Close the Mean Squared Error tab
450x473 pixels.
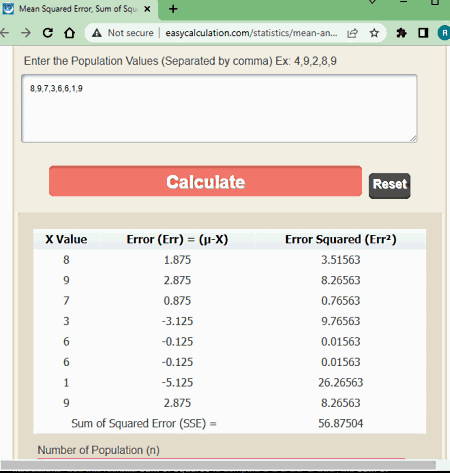coord(147,9)
